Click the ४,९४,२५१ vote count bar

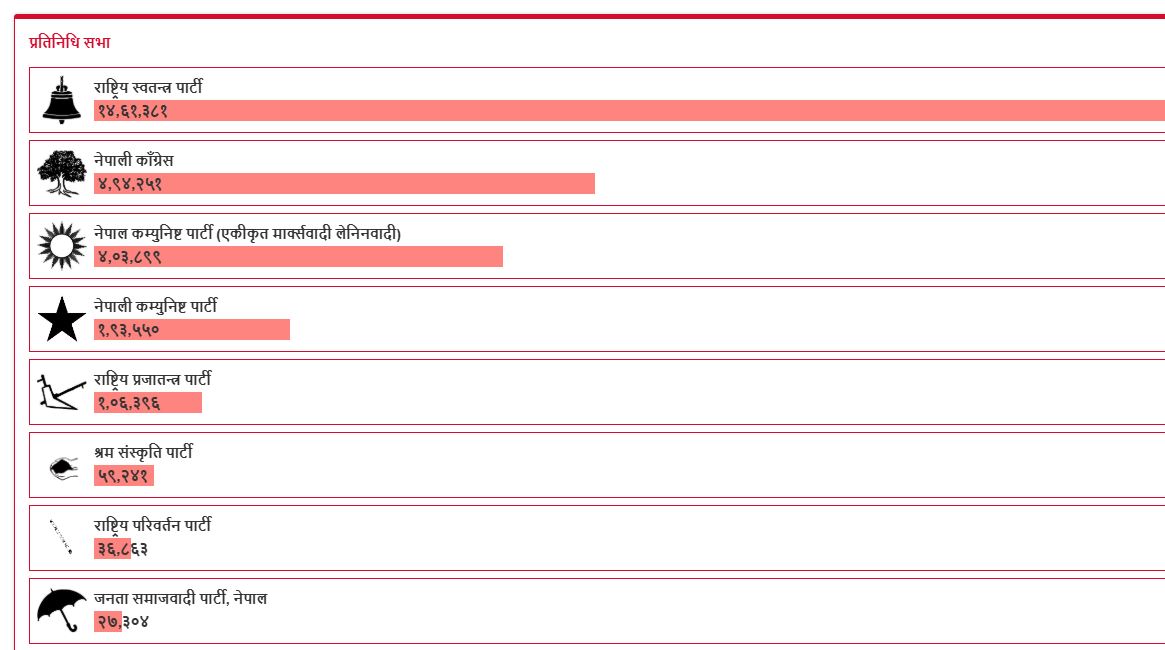click(344, 184)
